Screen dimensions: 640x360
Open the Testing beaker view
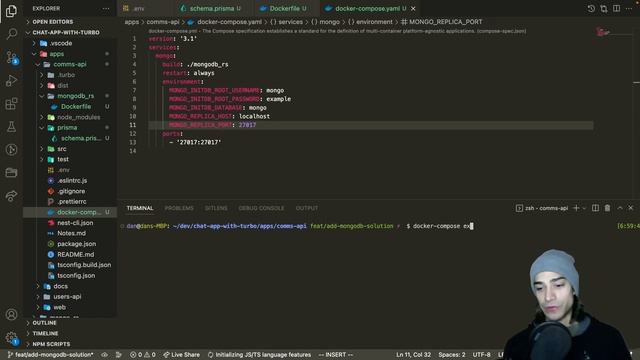11,127
